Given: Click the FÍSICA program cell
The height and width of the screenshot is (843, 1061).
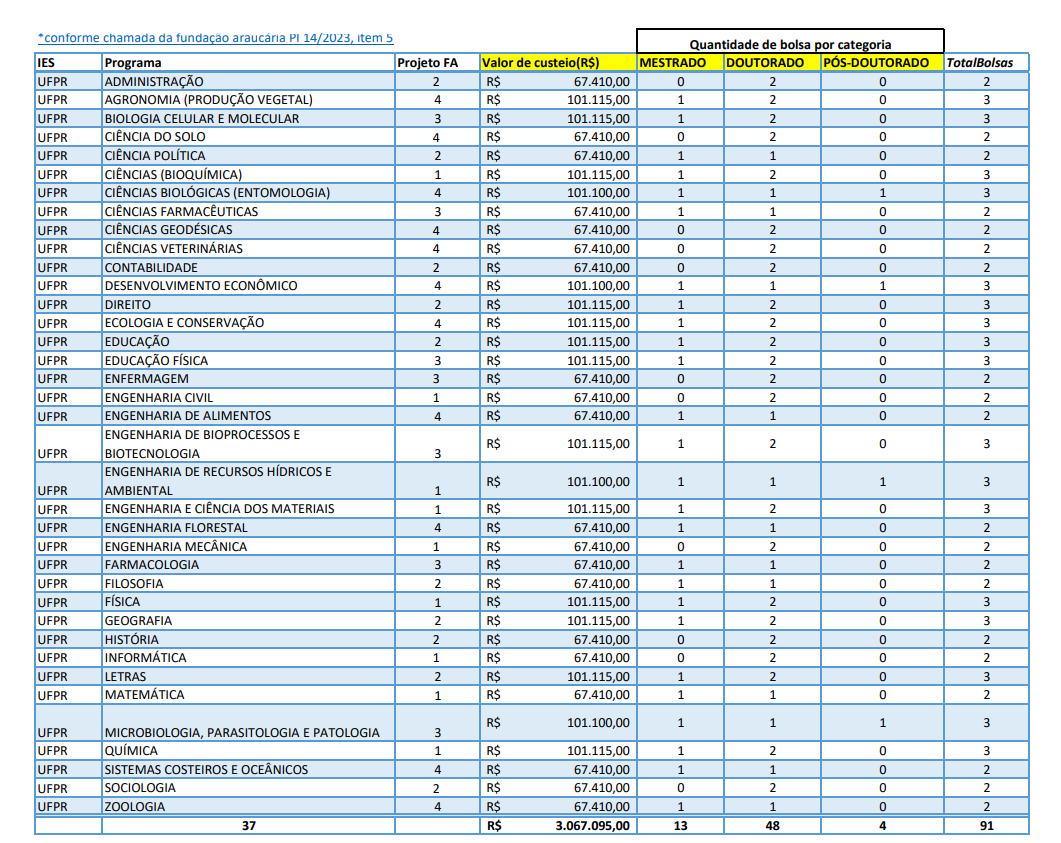Looking at the screenshot, I should (x=248, y=602).
